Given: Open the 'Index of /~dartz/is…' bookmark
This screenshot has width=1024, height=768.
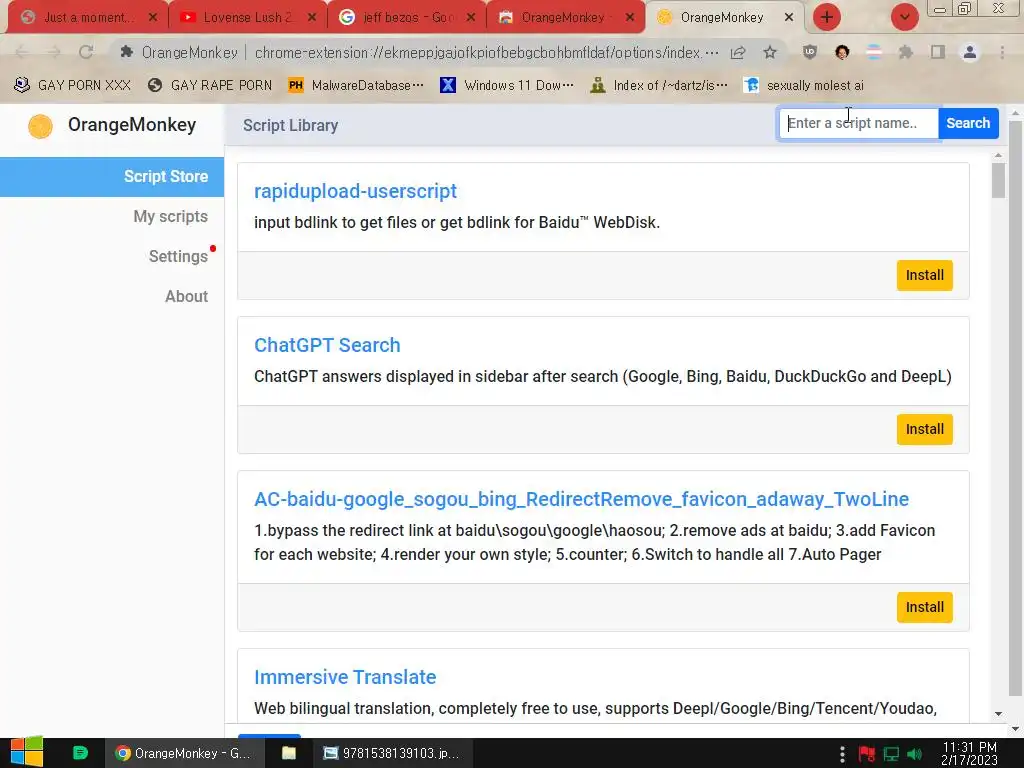Looking at the screenshot, I should [x=658, y=86].
